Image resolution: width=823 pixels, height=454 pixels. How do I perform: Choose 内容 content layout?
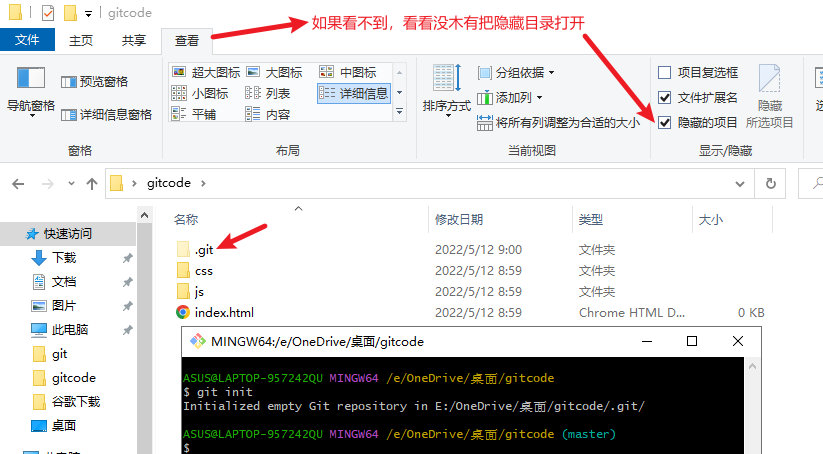[x=268, y=114]
